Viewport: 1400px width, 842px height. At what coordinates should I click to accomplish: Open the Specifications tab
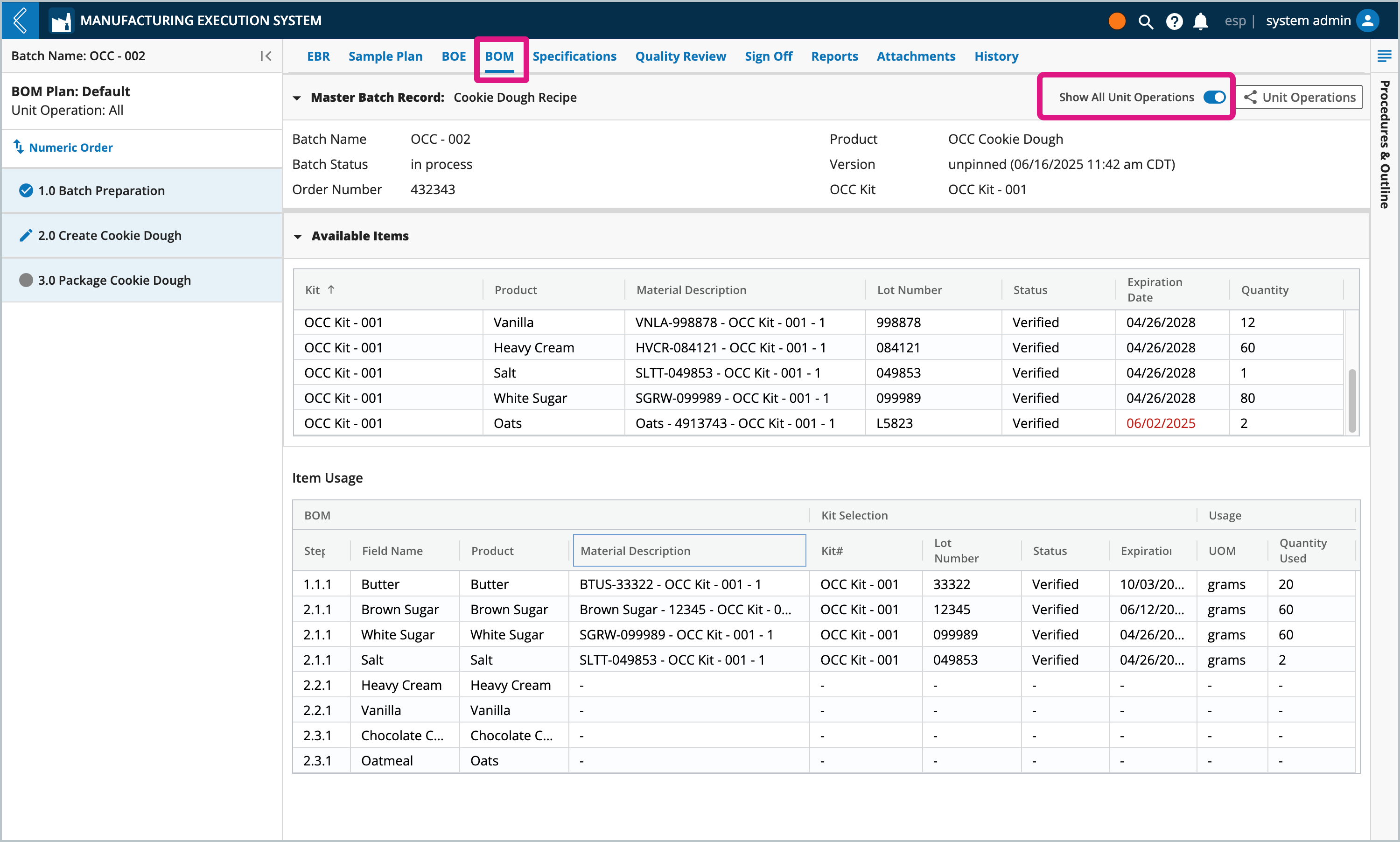(x=574, y=56)
